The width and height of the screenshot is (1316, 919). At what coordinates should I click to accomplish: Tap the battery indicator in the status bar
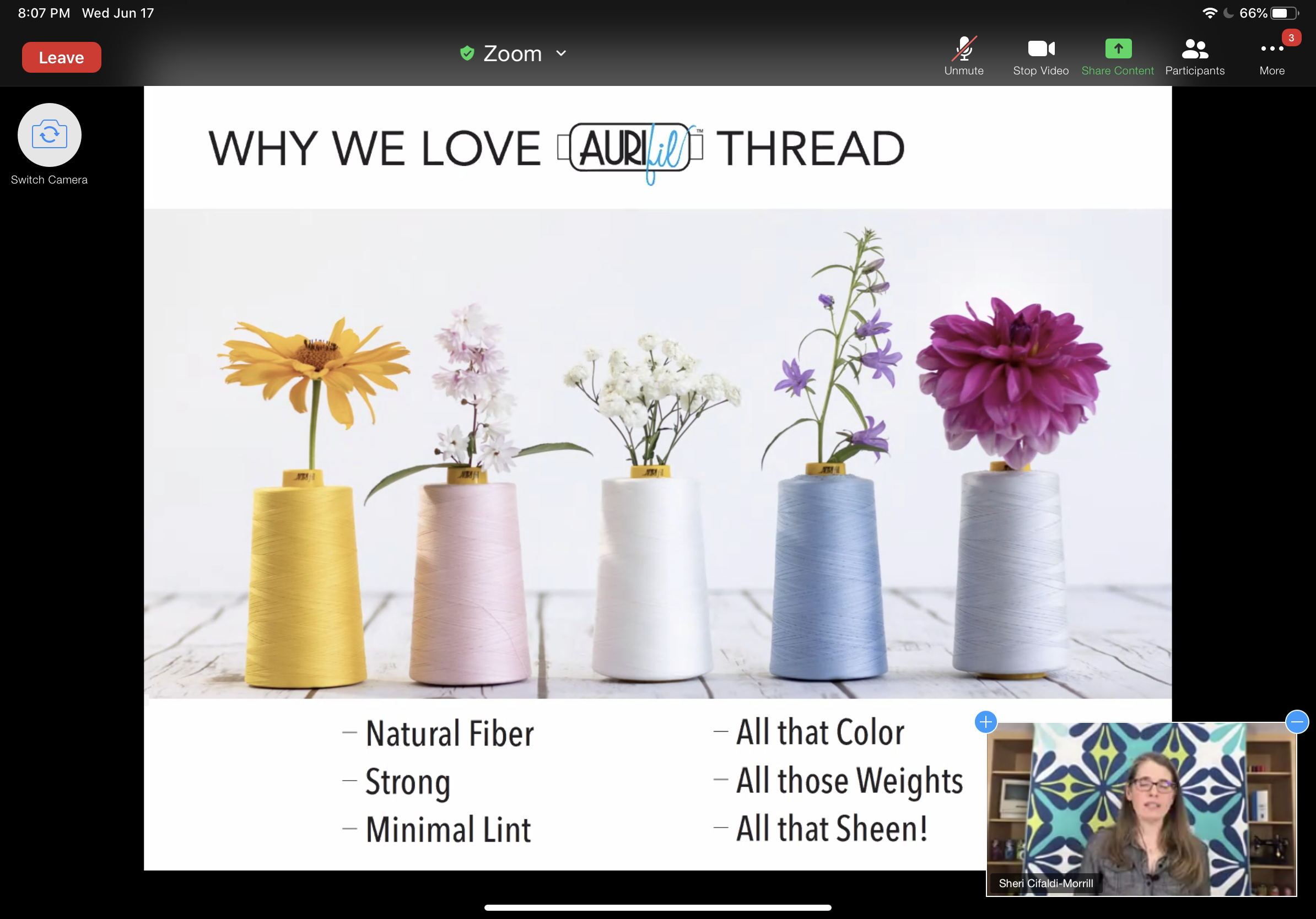coord(1285,13)
